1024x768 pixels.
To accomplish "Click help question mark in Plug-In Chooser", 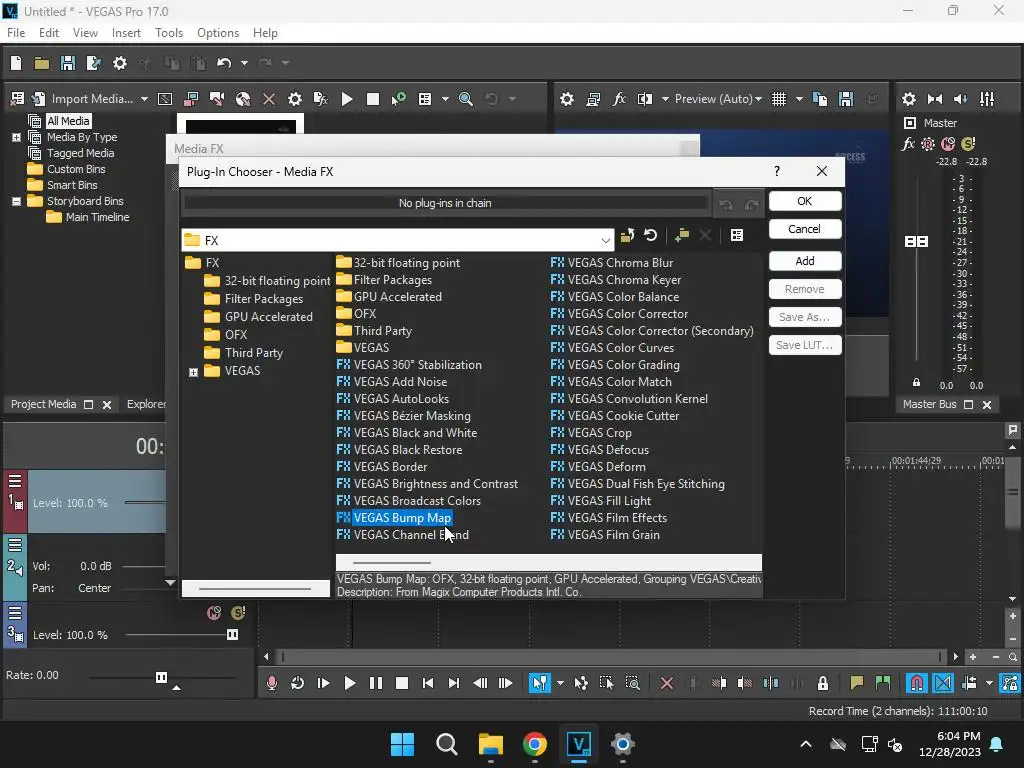I will [776, 171].
